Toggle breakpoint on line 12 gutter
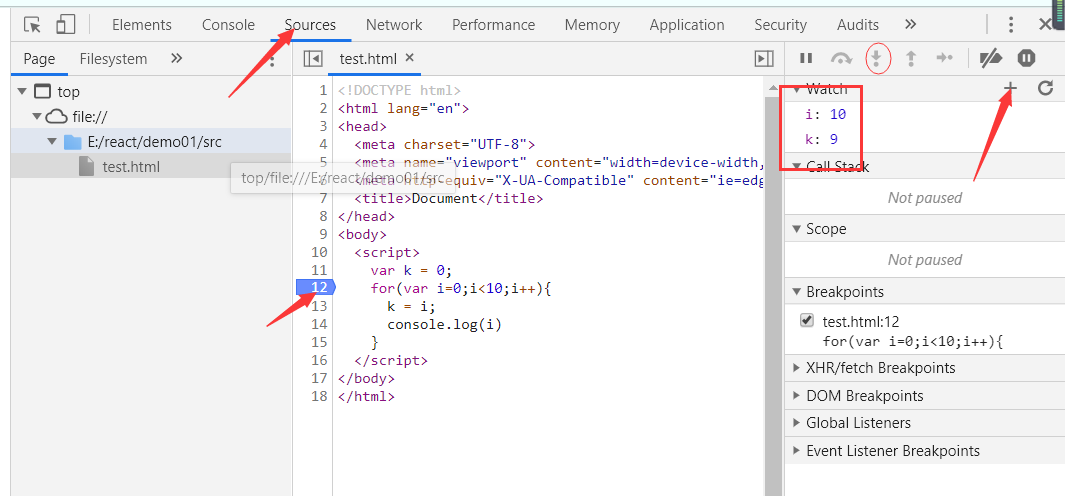The width and height of the screenshot is (1065, 496). tap(317, 288)
